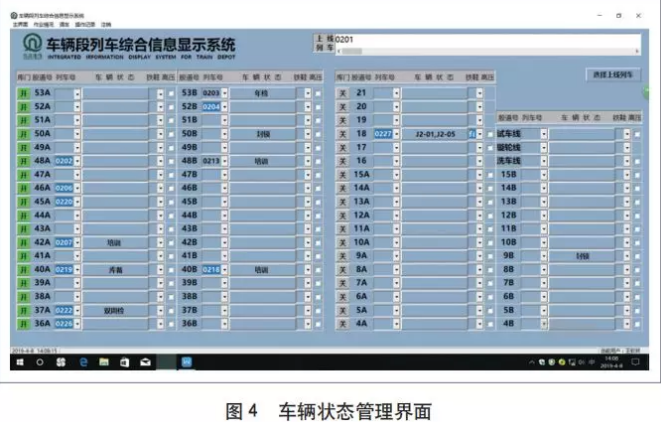The width and height of the screenshot is (661, 422).
Task: Click the 选择上线列车 button
Action: point(613,75)
